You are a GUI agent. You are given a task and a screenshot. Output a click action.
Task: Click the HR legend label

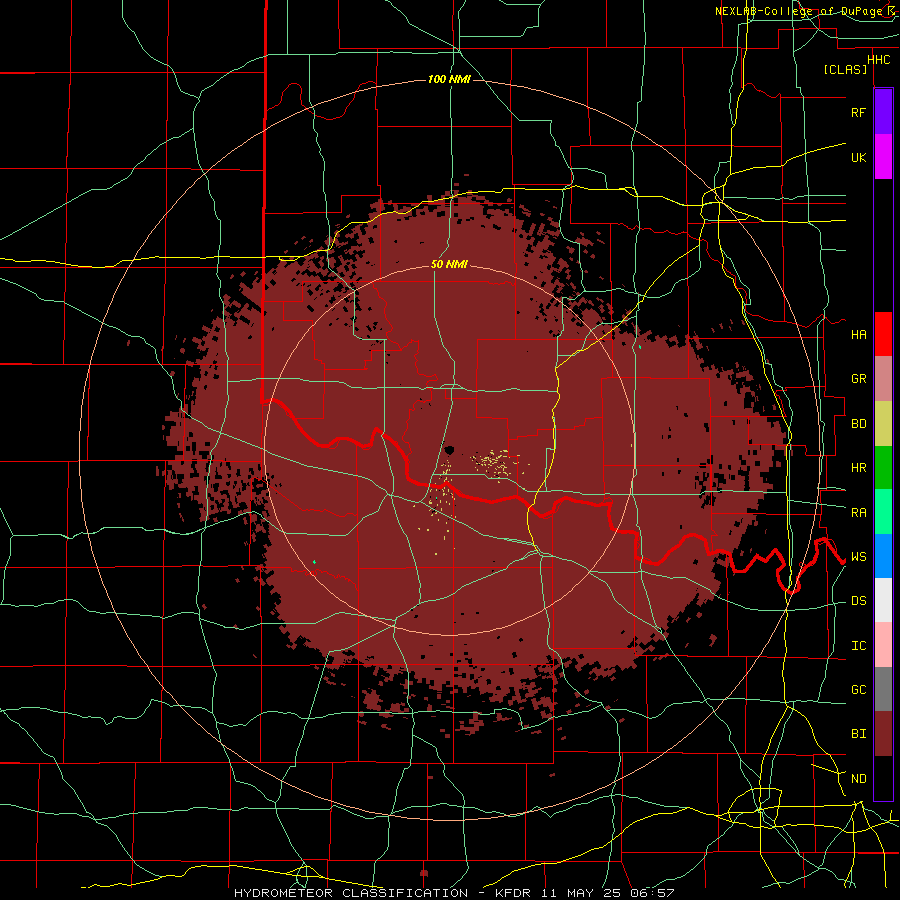[858, 468]
